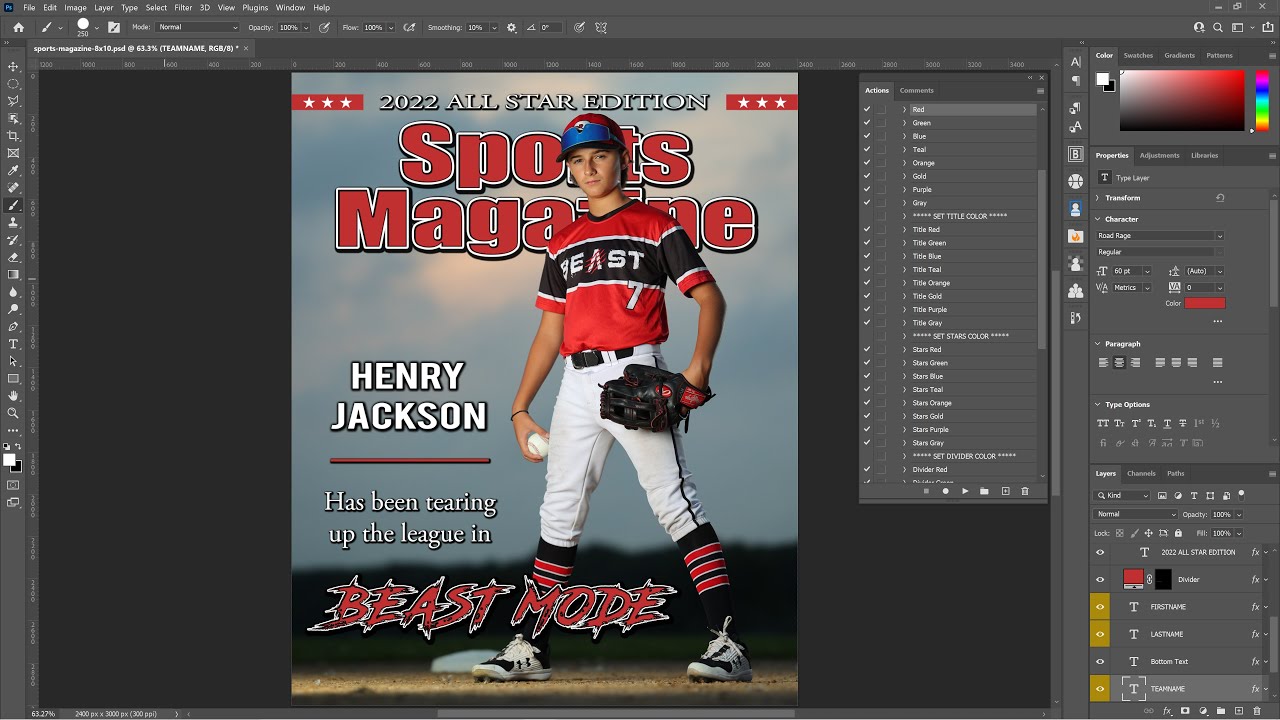Expand the Stars Orange action
This screenshot has width=1280, height=720.
[x=904, y=403]
